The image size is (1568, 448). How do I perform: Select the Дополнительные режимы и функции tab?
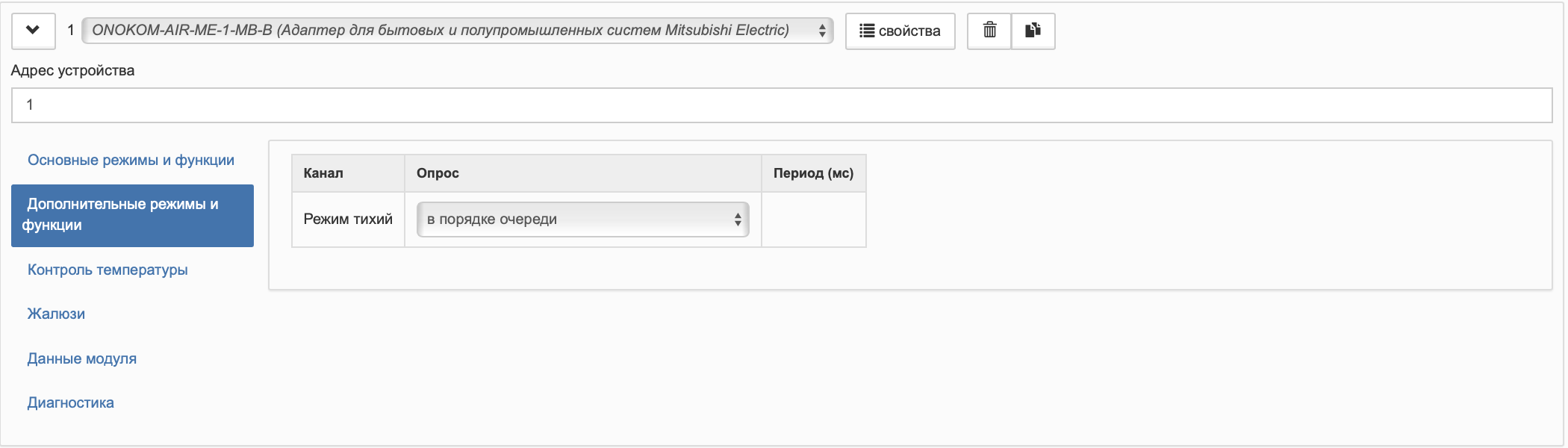[x=132, y=215]
